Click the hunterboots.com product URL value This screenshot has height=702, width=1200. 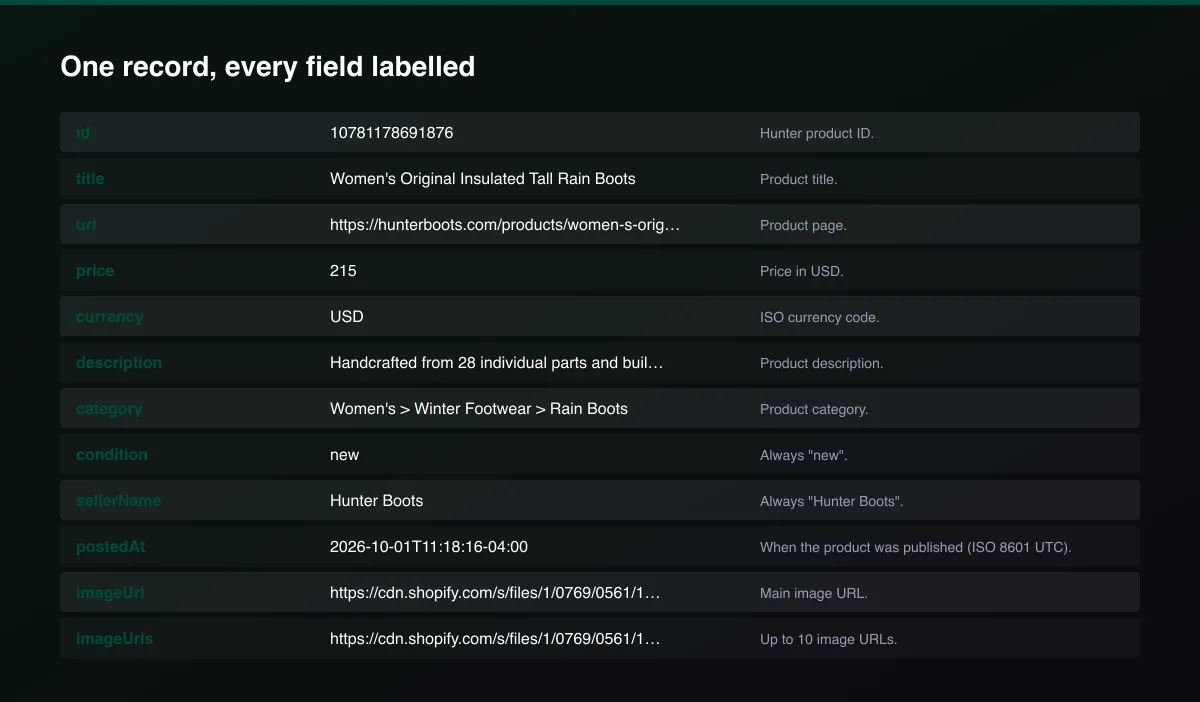[x=505, y=224]
